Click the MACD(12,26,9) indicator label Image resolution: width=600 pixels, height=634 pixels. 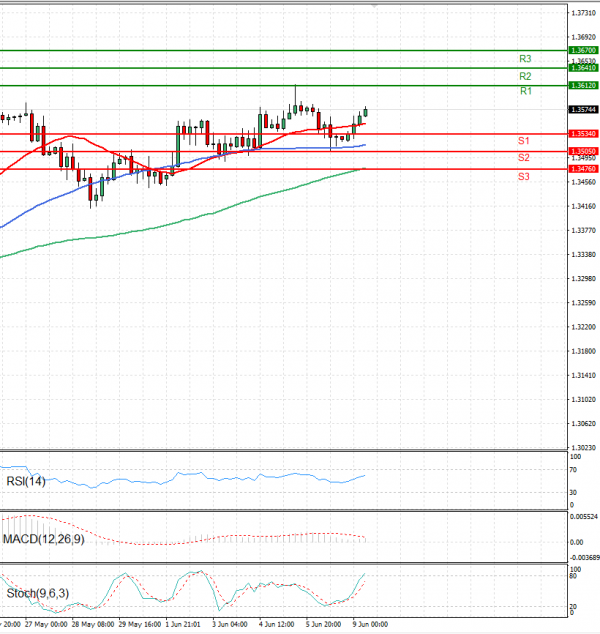44,539
